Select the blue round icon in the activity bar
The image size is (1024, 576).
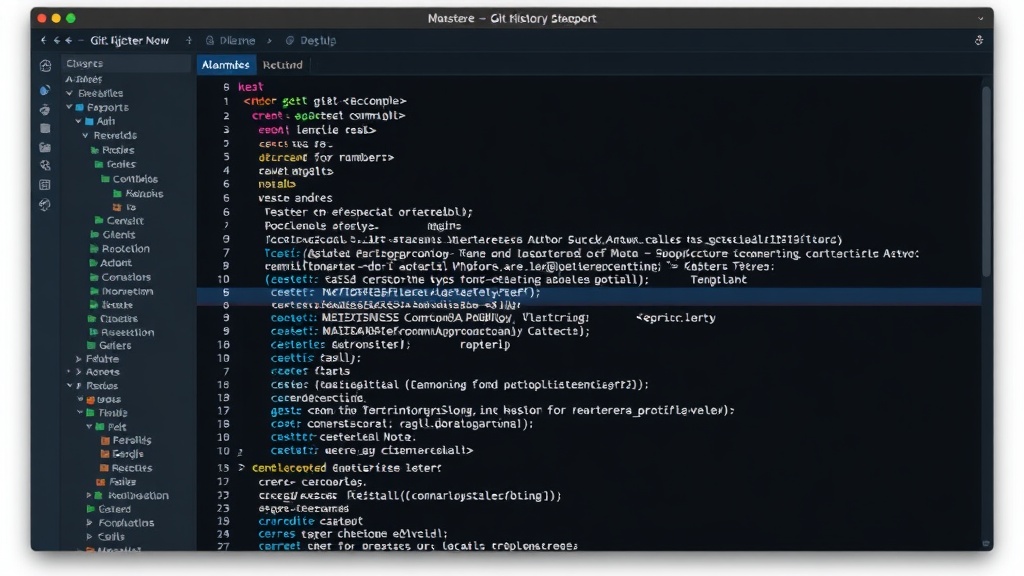pyautogui.click(x=45, y=90)
